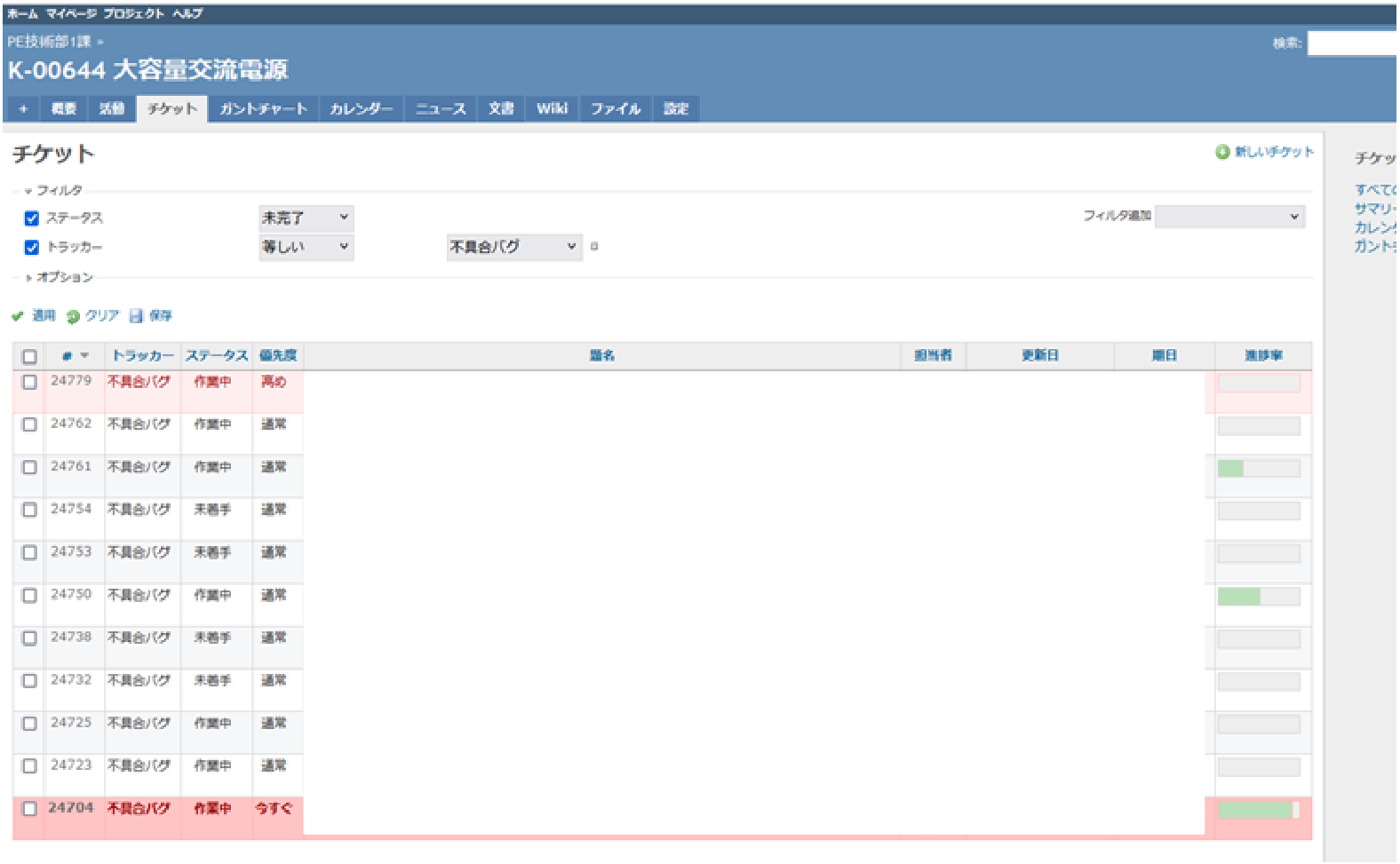
Task: Open the 不具合バグ tracker value dropdown
Action: [x=513, y=247]
